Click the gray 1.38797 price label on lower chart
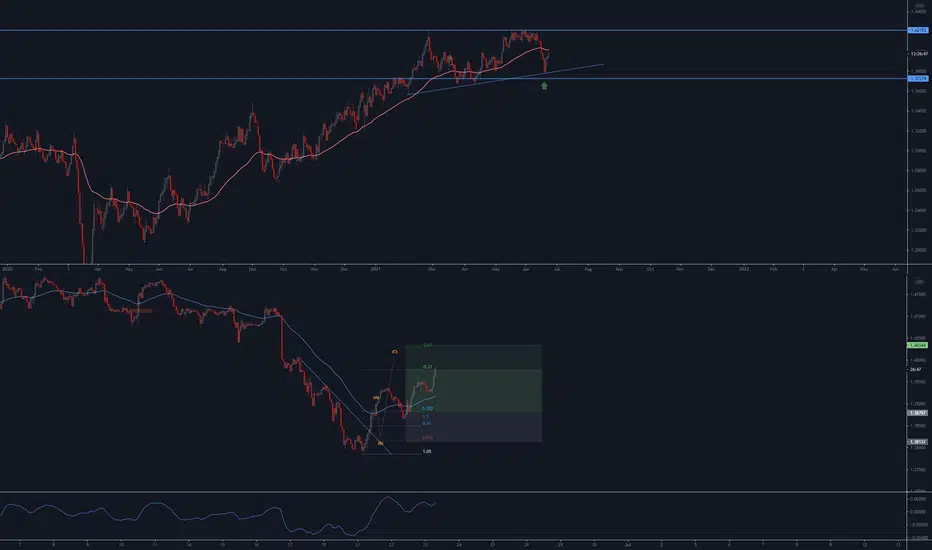The width and height of the screenshot is (932, 550). click(x=918, y=413)
